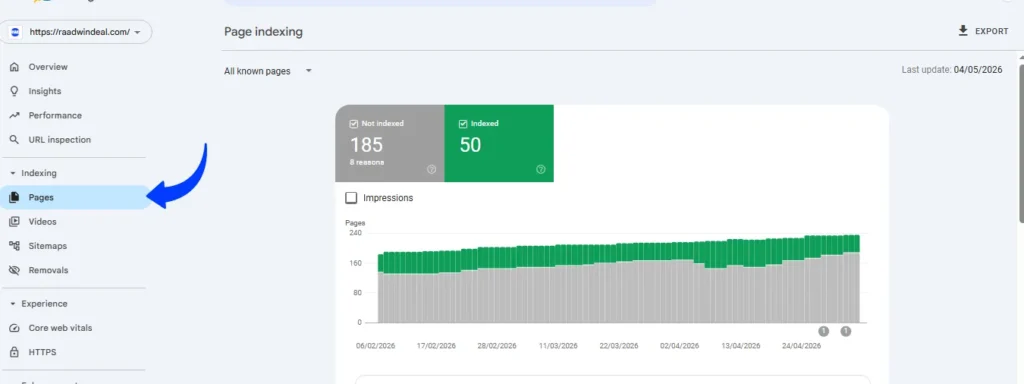Open the Removals page
The image size is (1024, 384).
pyautogui.click(x=48, y=270)
